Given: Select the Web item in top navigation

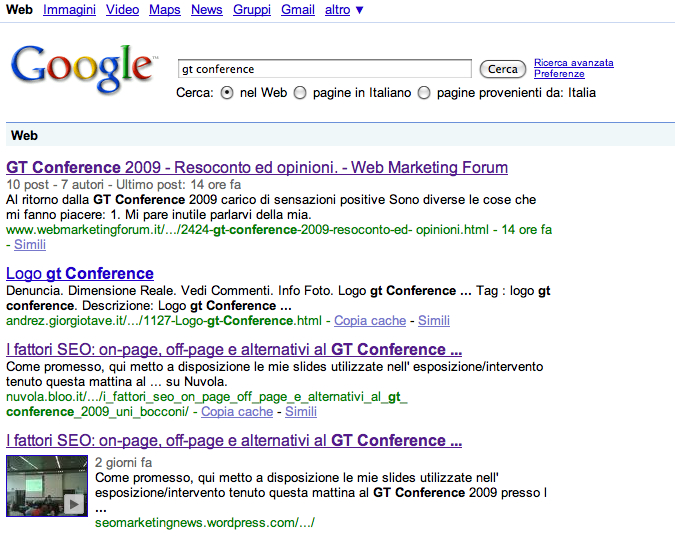Looking at the screenshot, I should tap(19, 9).
